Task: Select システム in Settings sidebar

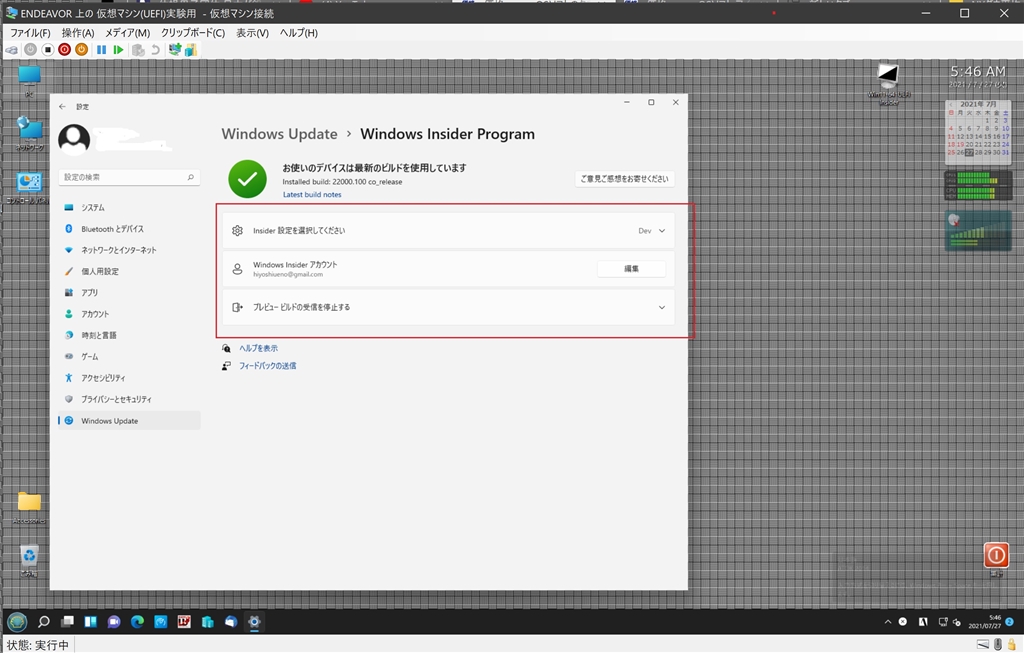Action: (129, 208)
